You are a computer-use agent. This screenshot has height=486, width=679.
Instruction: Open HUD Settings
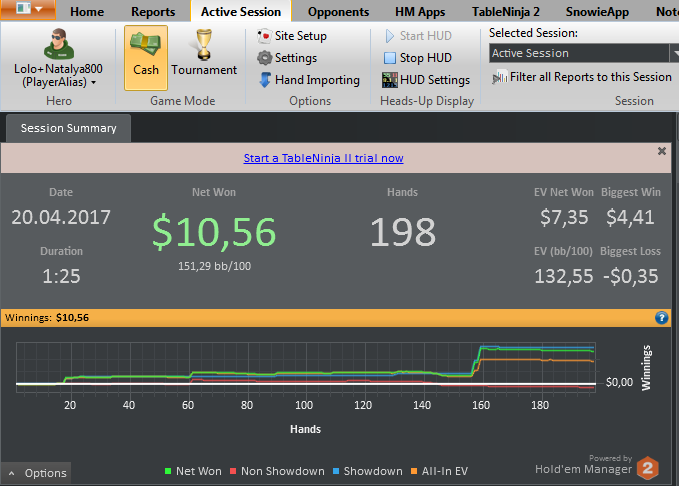click(x=426, y=80)
